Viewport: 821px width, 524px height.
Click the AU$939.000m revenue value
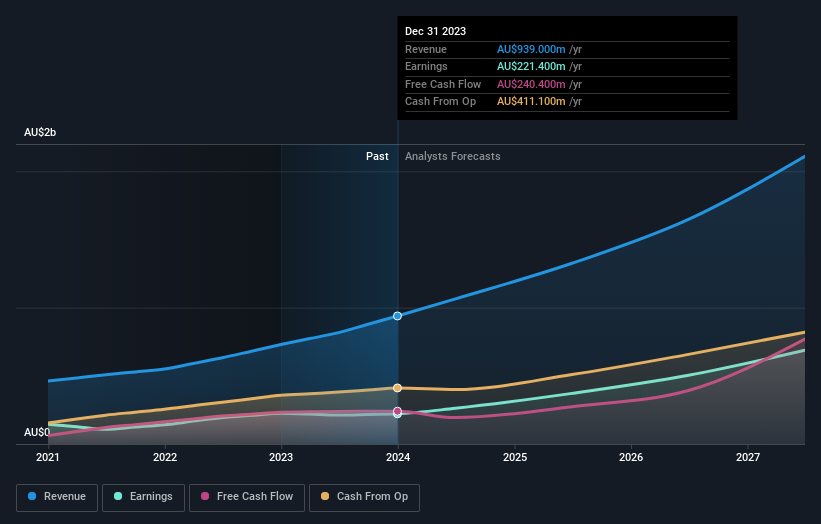pyautogui.click(x=531, y=49)
